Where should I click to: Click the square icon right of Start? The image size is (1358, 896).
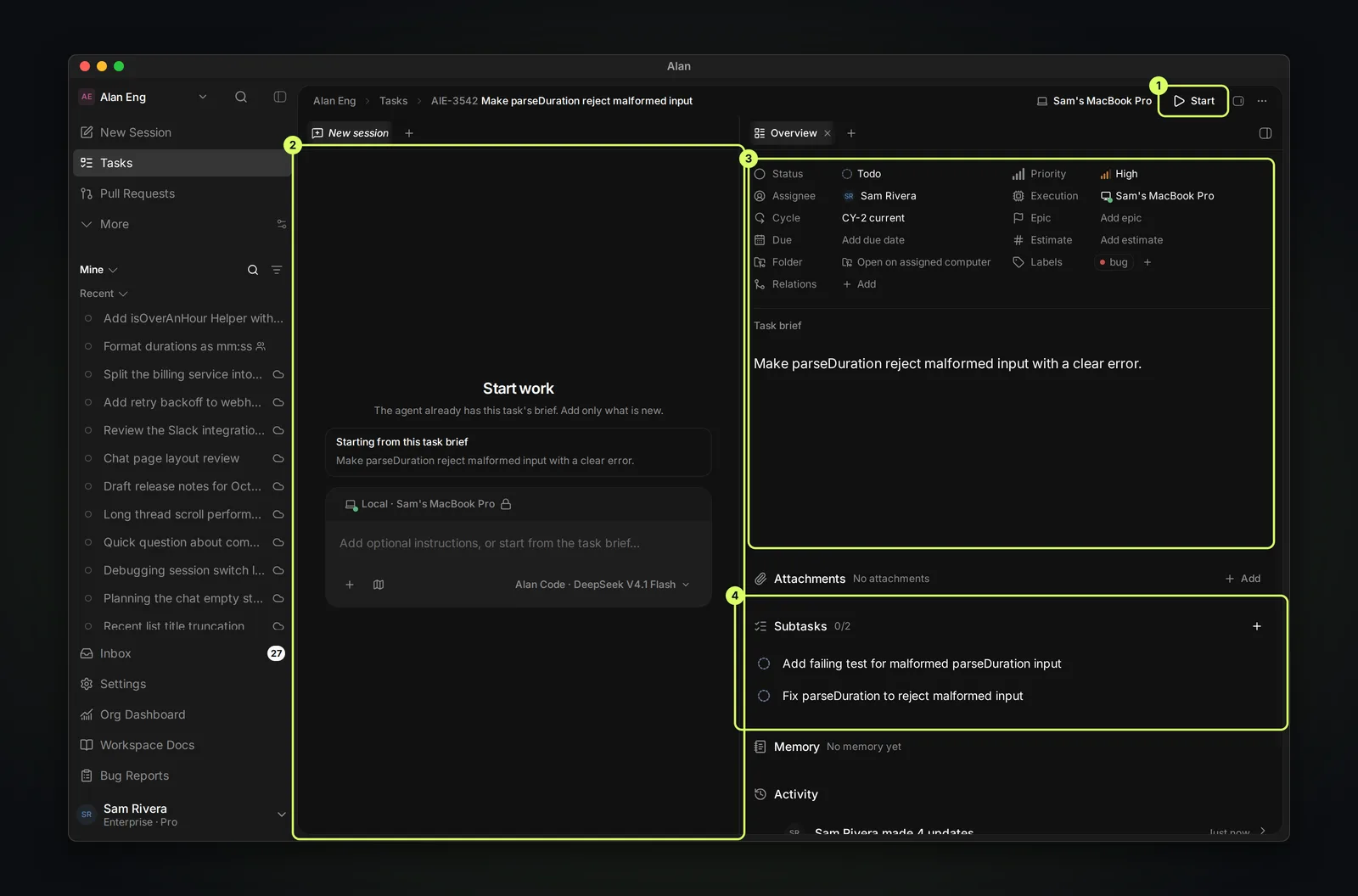pos(1238,101)
